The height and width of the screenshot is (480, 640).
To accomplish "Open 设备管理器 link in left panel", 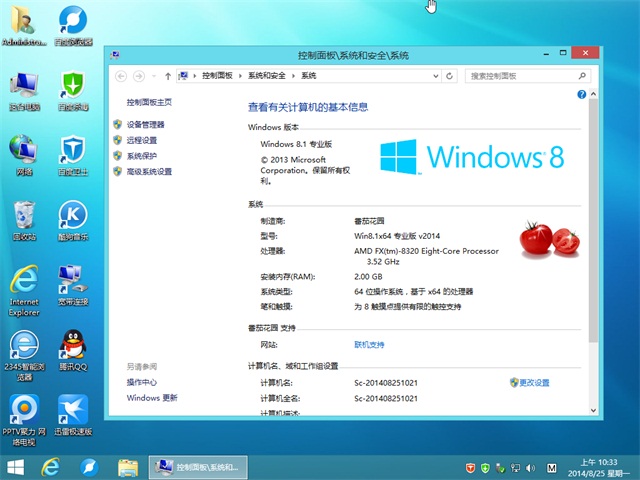I will point(145,124).
